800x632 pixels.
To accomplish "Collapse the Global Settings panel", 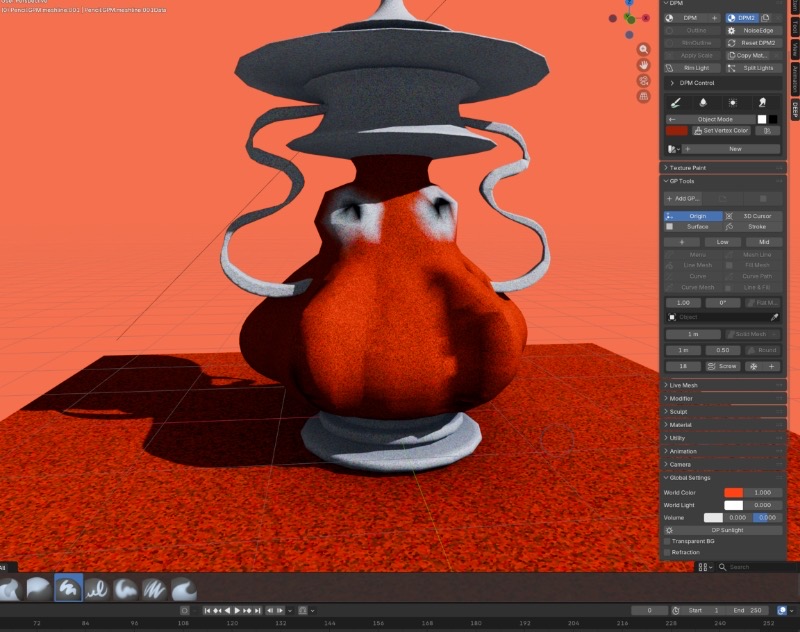I will coord(722,478).
